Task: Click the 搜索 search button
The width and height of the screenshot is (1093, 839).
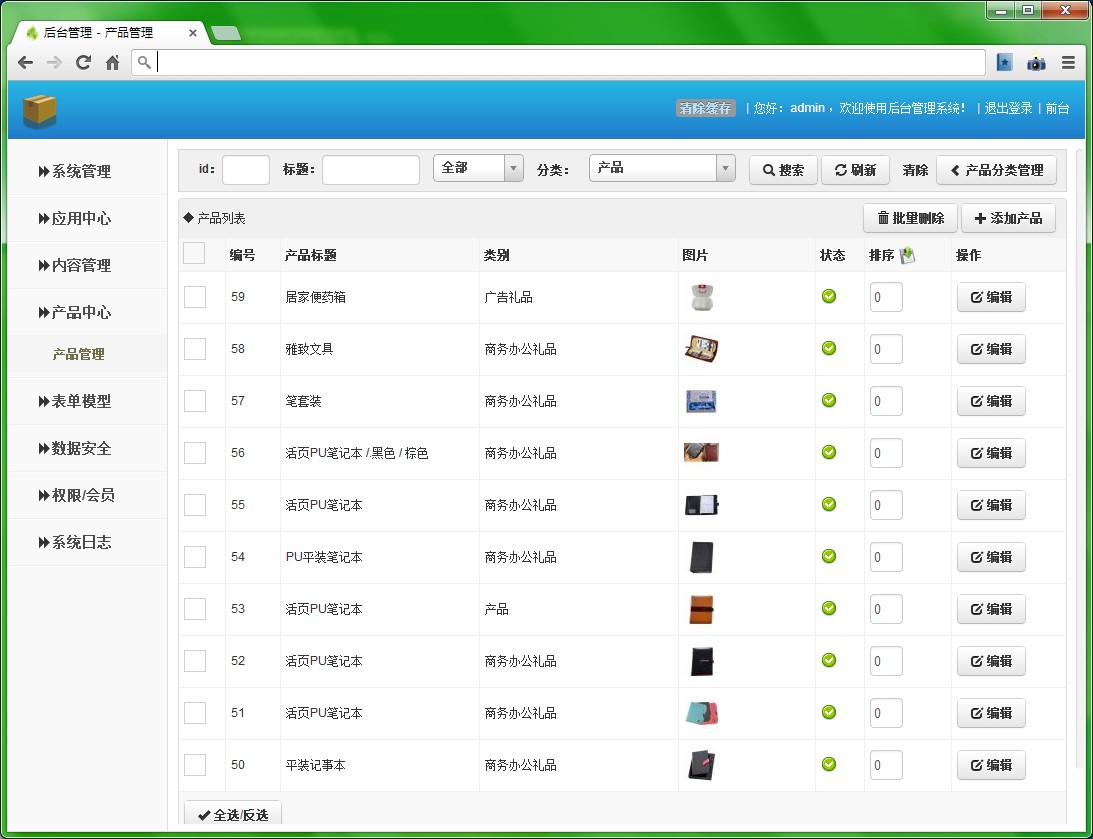Action: pos(784,170)
